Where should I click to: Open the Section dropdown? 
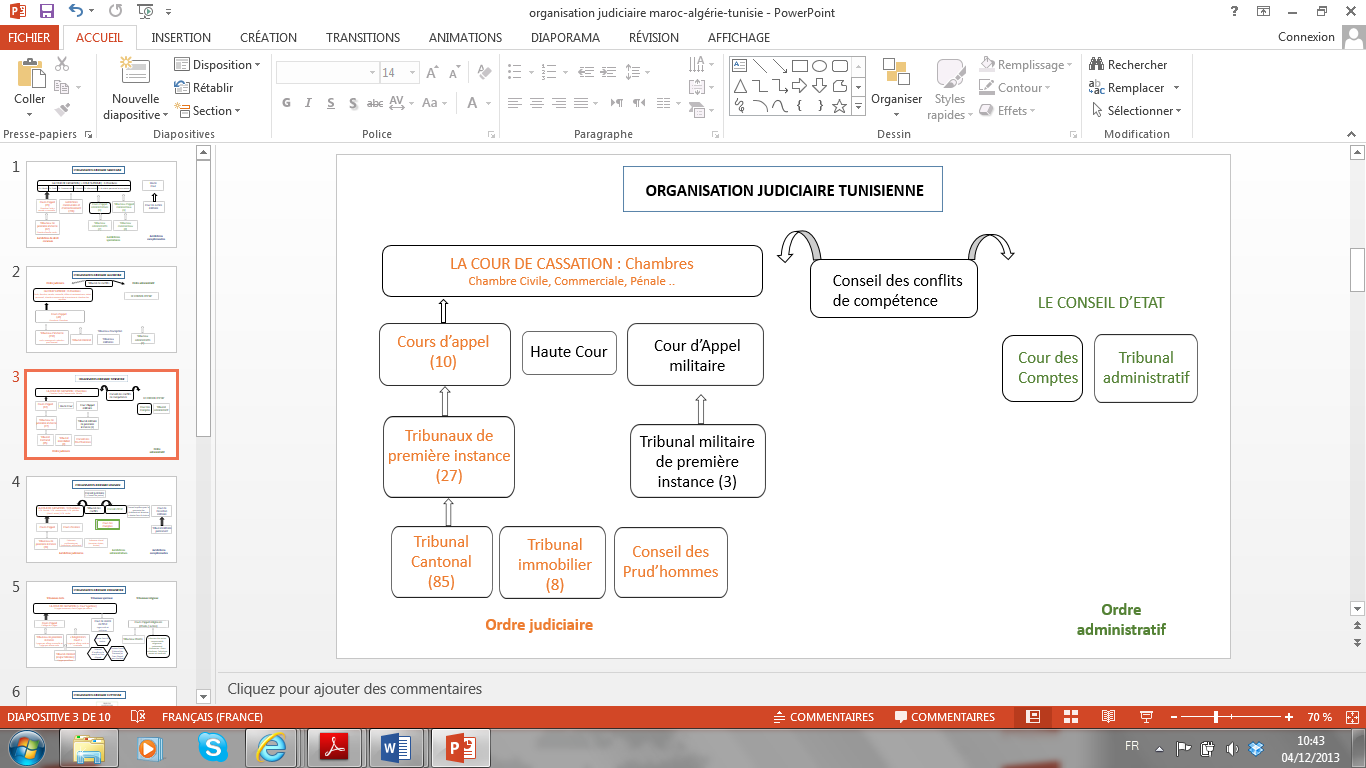point(208,111)
